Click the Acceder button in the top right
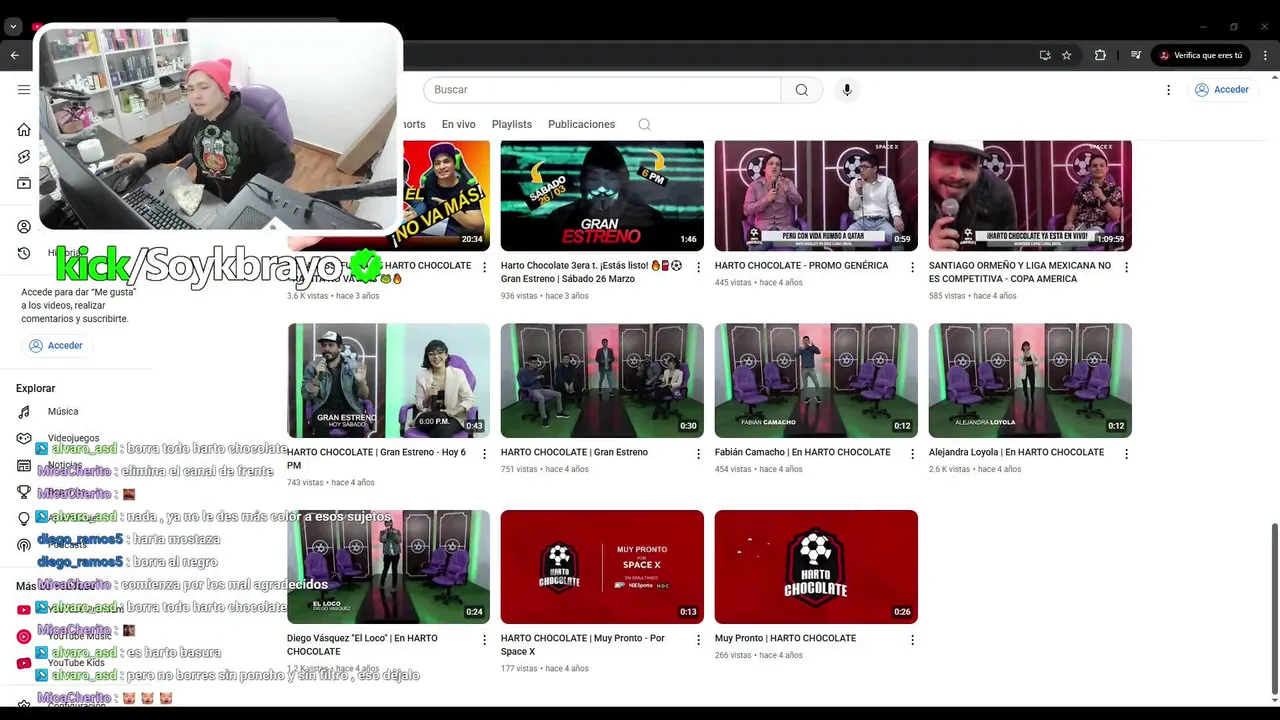The width and height of the screenshot is (1280, 720). tap(1222, 90)
